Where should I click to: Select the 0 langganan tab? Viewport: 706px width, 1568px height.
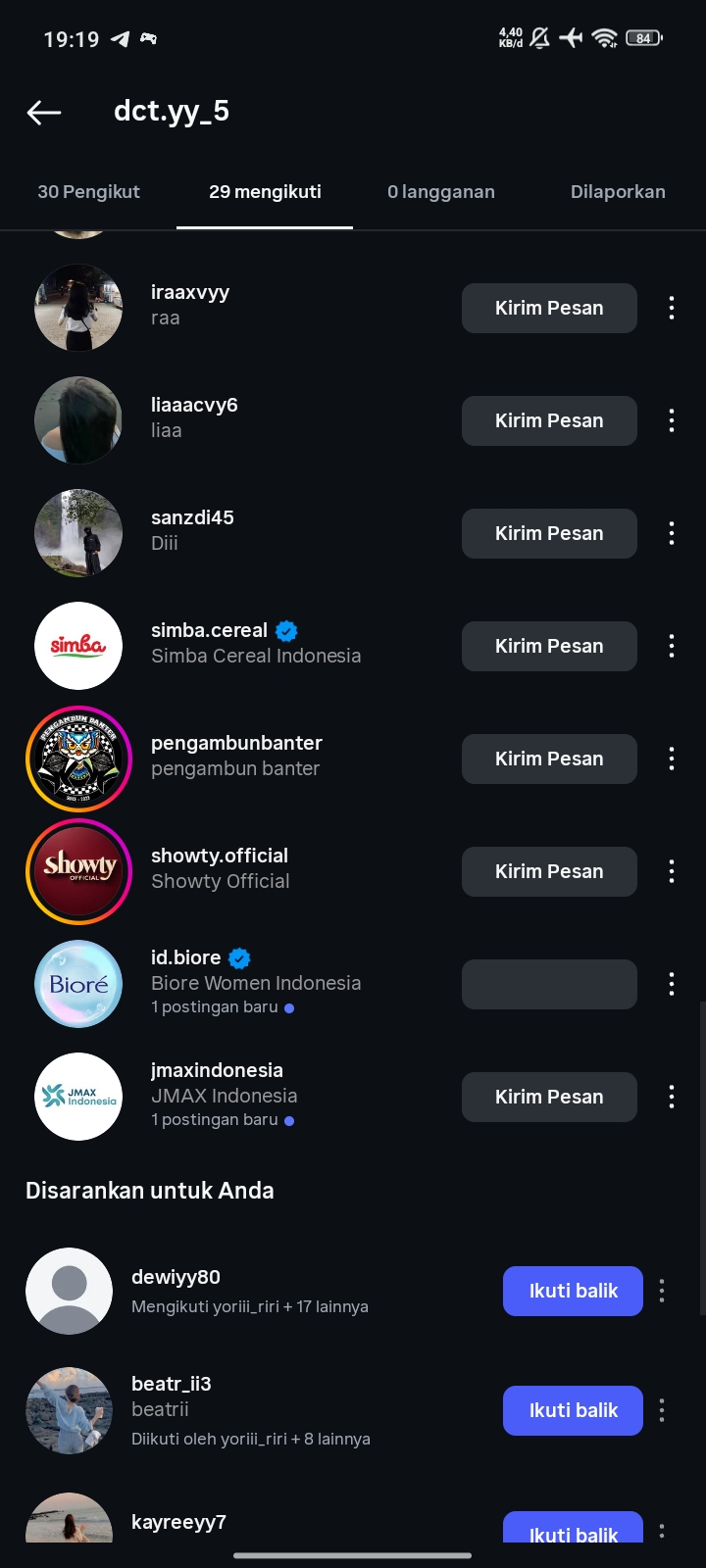(441, 192)
